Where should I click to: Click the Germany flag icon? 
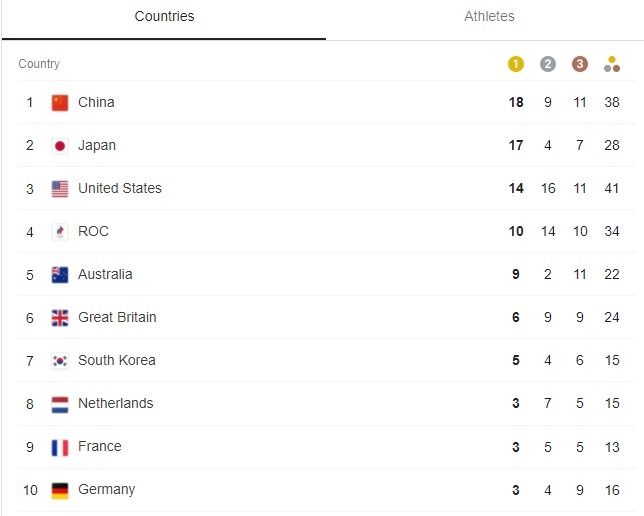coord(60,491)
